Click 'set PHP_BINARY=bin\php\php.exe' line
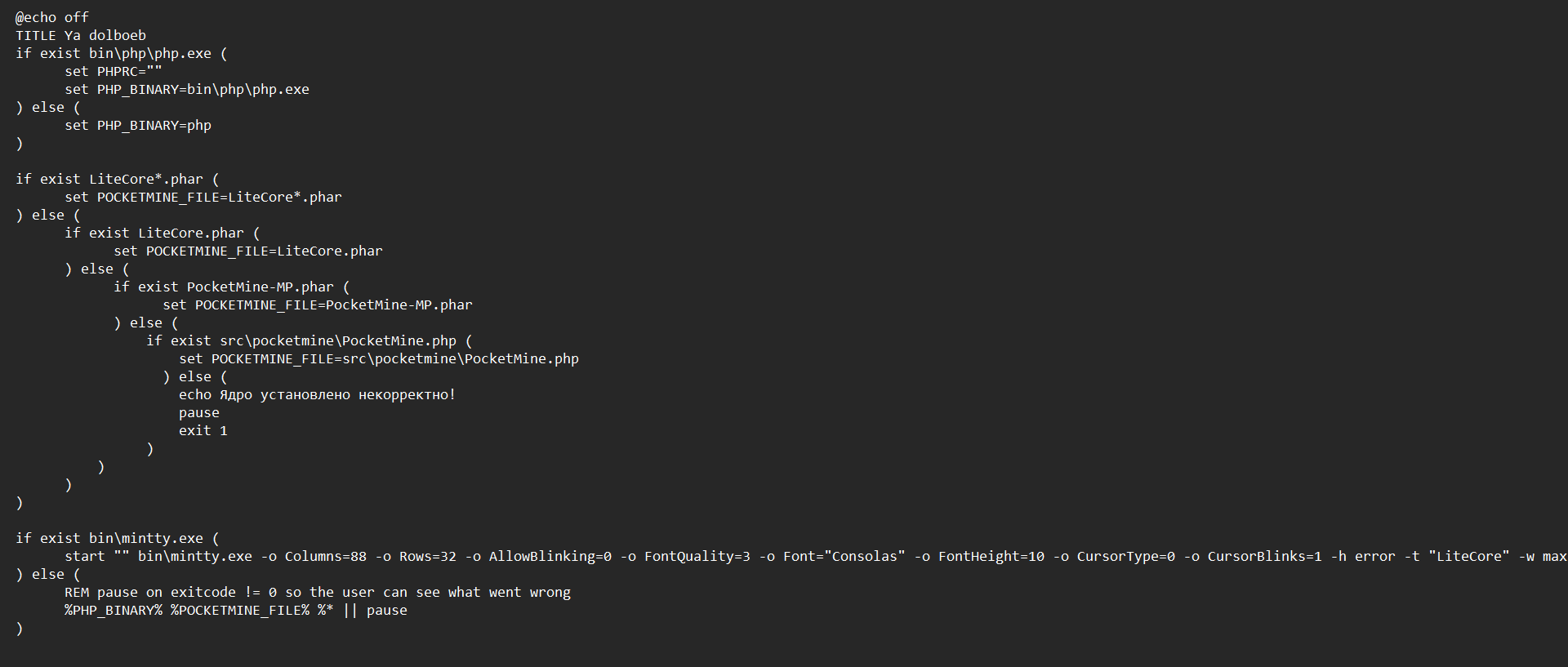The image size is (1568, 667). coord(187,89)
